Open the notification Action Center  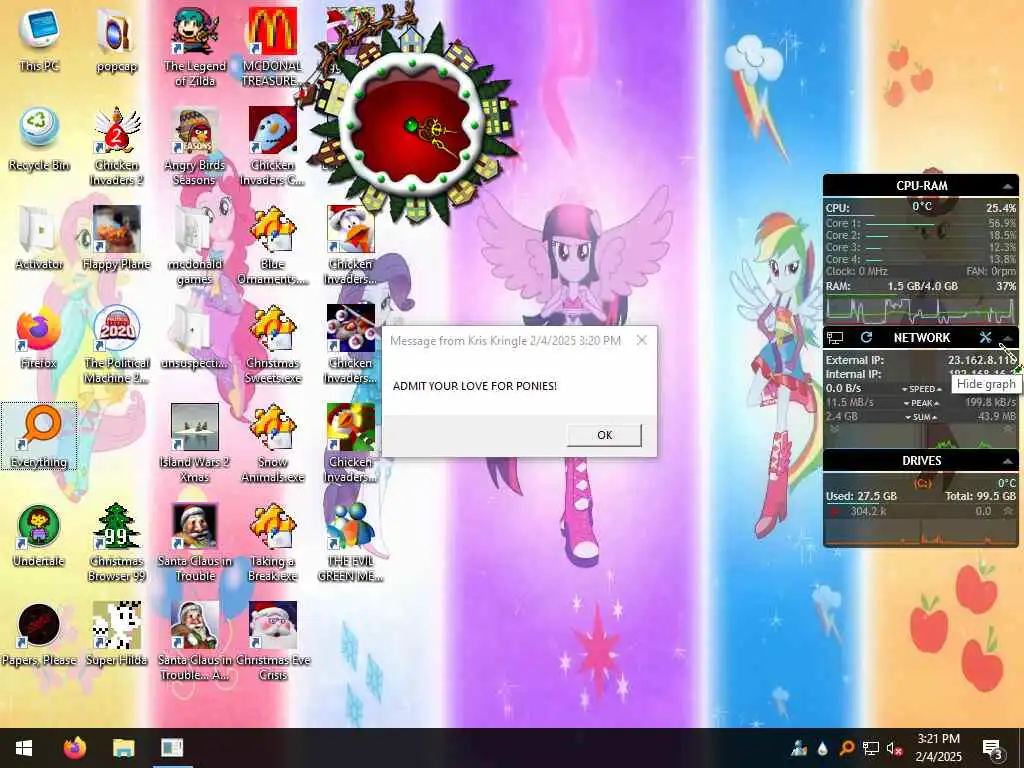click(x=992, y=749)
